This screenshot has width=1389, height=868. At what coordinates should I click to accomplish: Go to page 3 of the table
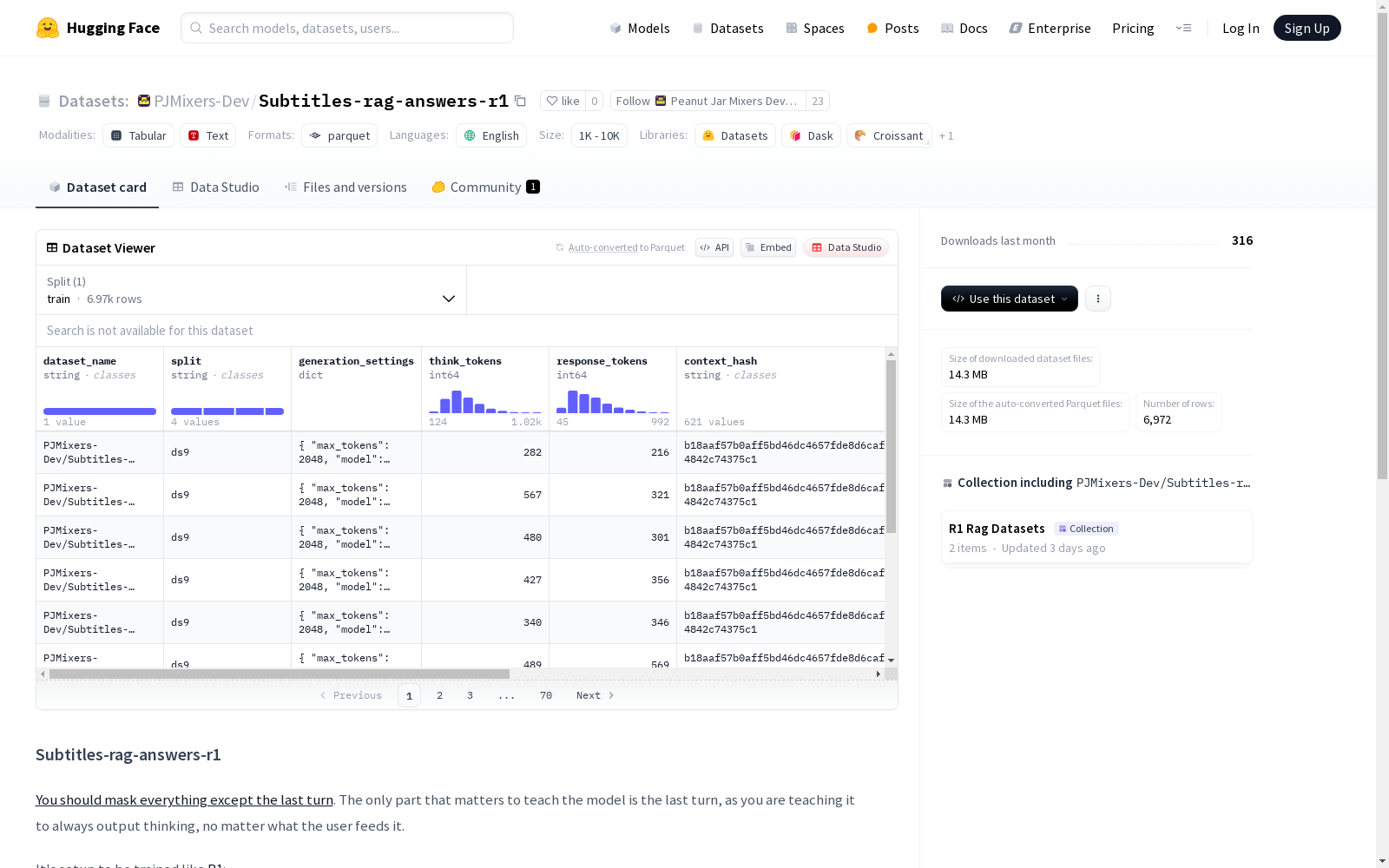point(471,695)
